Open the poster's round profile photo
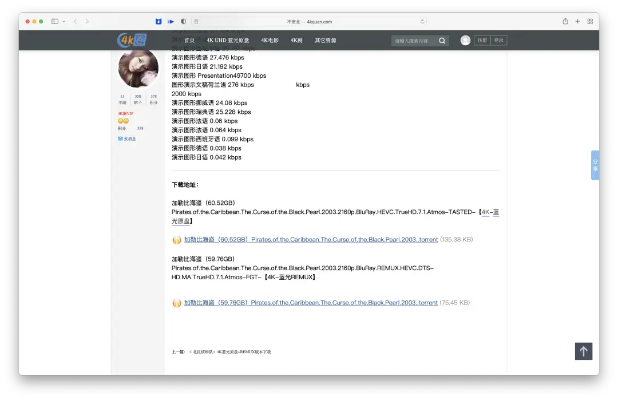Screen dimensions: 618x400 (x=138, y=69)
